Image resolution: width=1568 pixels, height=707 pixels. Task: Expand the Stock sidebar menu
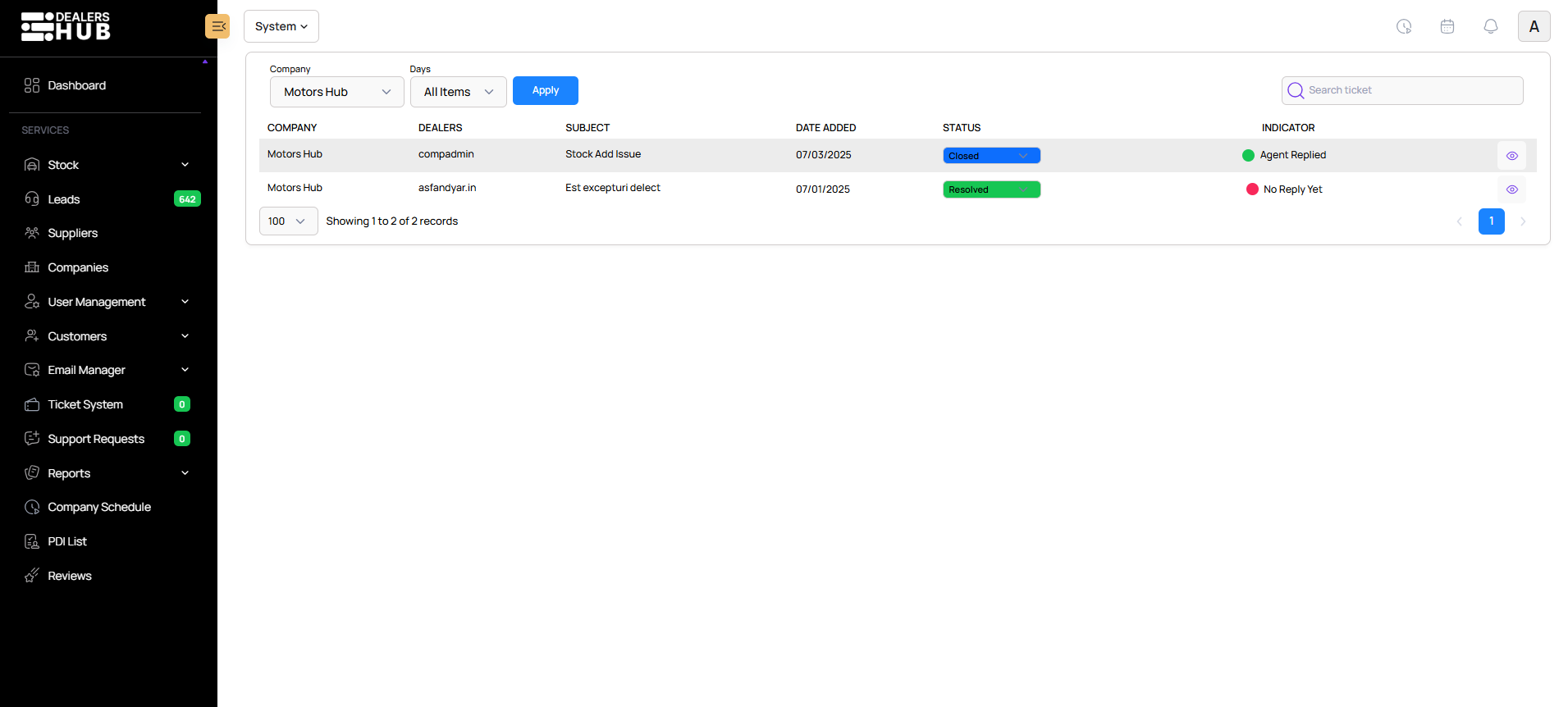point(107,165)
